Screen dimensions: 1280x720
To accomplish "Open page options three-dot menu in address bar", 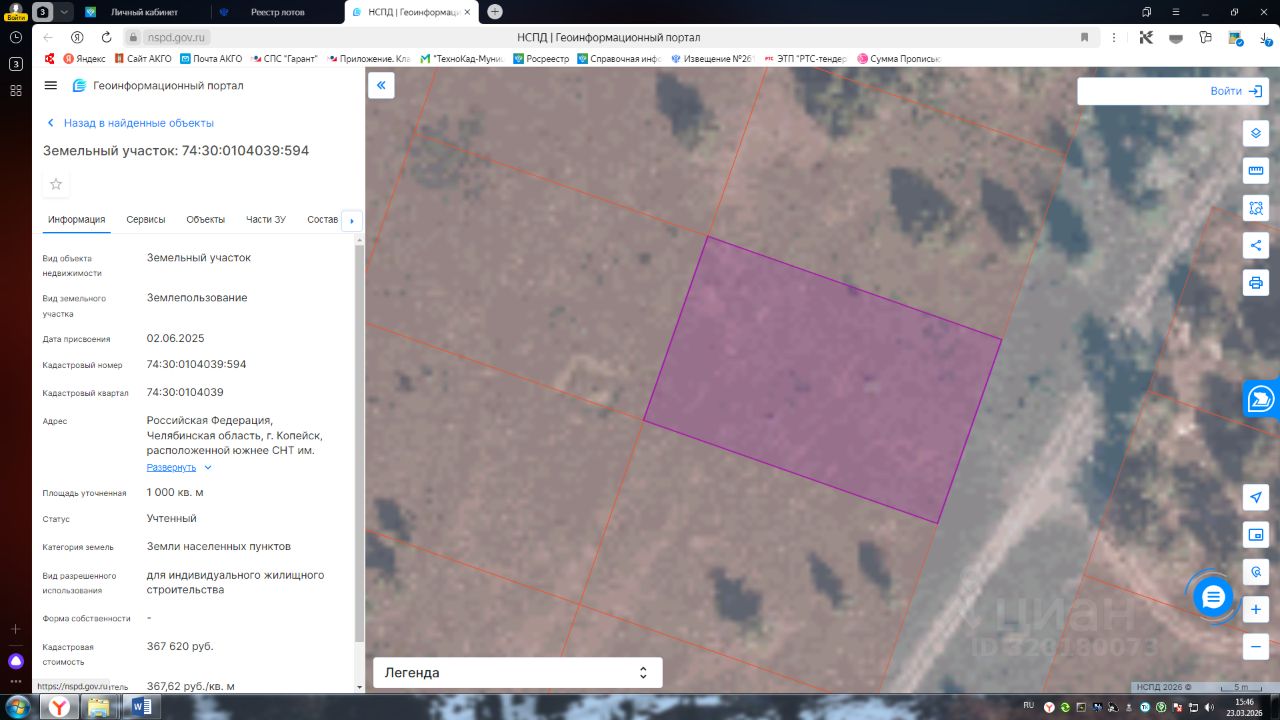I will point(1114,37).
